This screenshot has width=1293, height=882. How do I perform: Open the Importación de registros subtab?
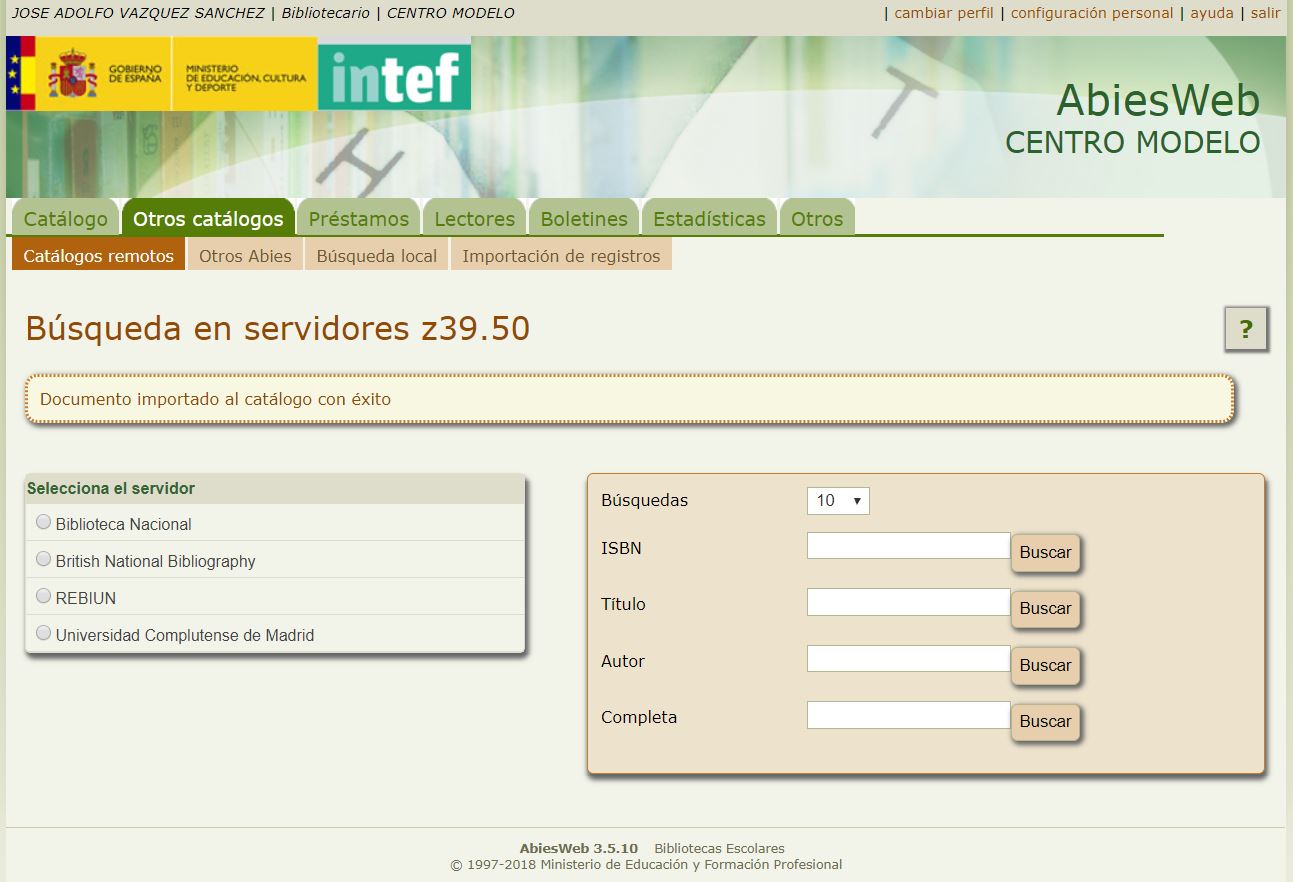[561, 256]
